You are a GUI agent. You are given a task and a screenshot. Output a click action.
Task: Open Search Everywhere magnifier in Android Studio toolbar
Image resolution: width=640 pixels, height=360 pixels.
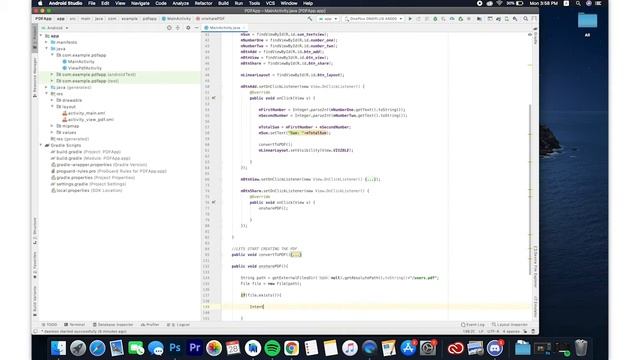coord(526,19)
